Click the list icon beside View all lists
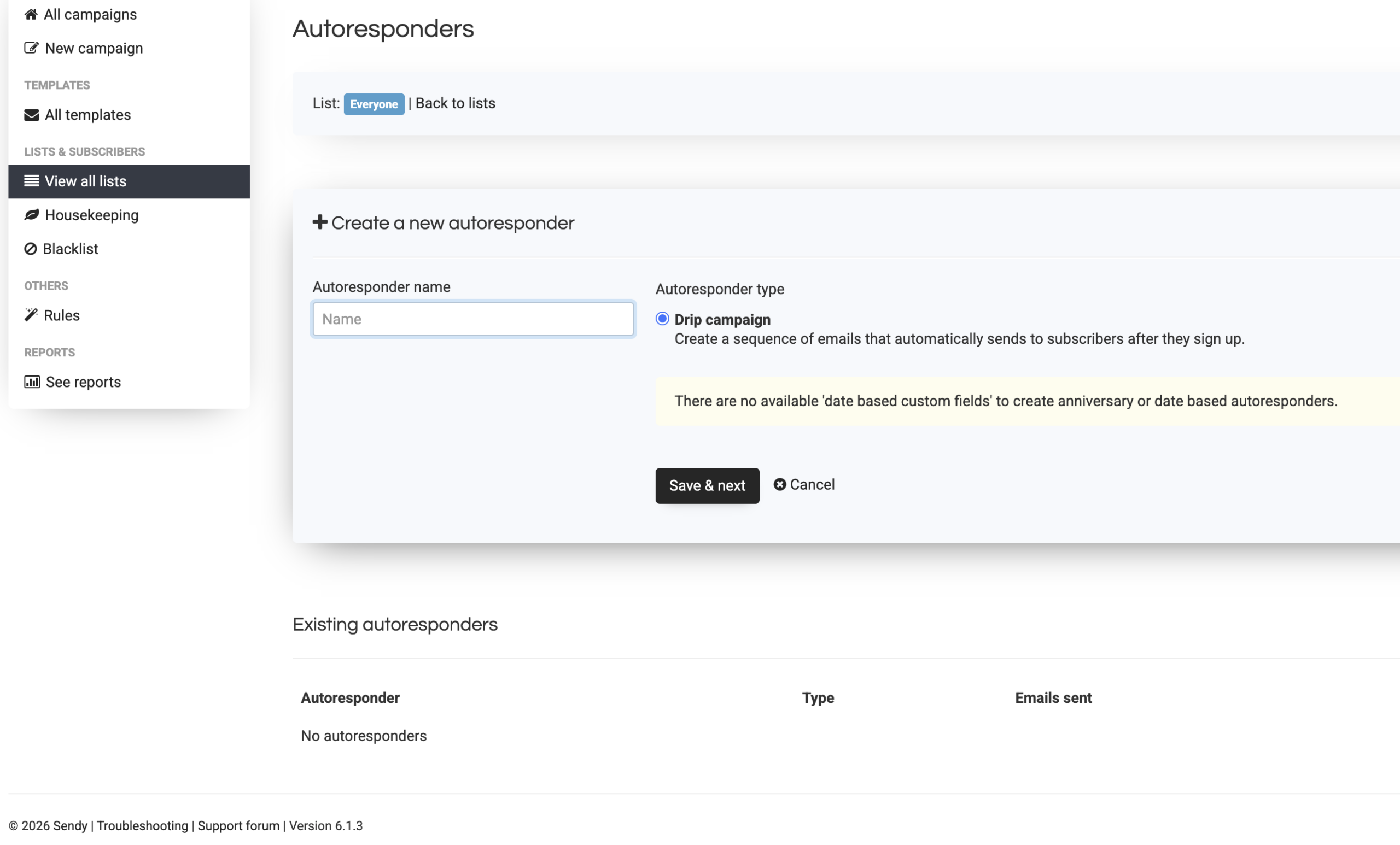The width and height of the screenshot is (1400, 845). pyautogui.click(x=31, y=181)
